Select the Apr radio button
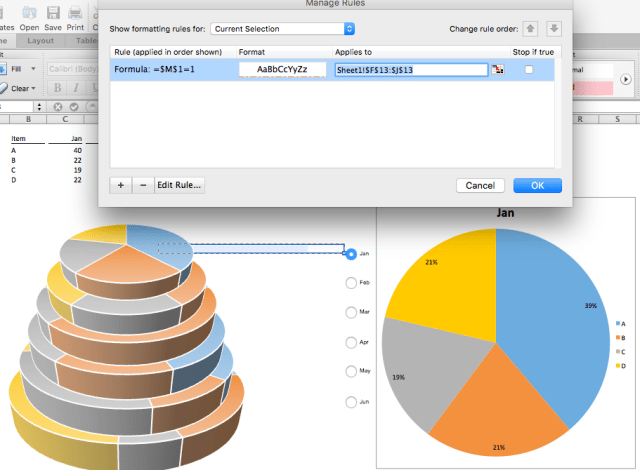This screenshot has height=470, width=640. 351,342
